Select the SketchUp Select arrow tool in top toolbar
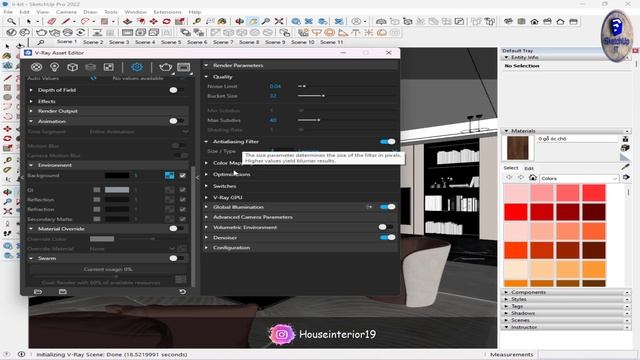 click(x=29, y=21)
